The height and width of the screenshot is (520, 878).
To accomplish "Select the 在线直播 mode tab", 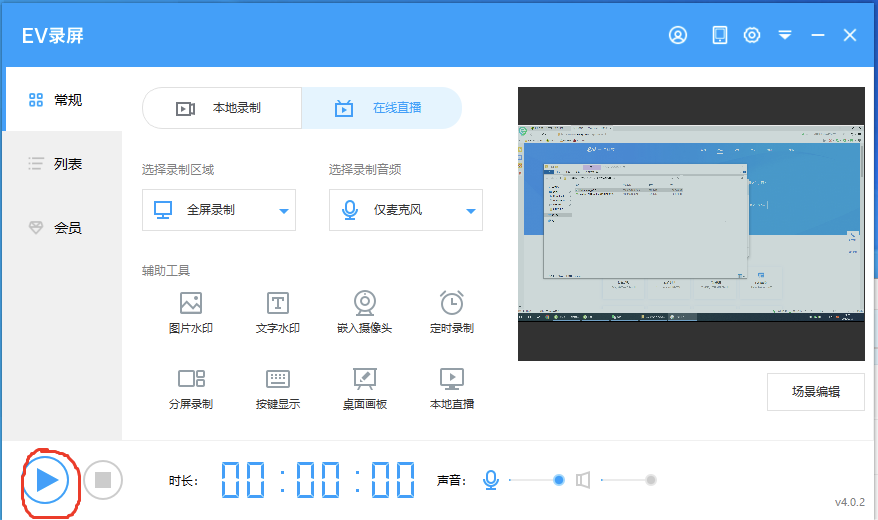I will tap(381, 108).
